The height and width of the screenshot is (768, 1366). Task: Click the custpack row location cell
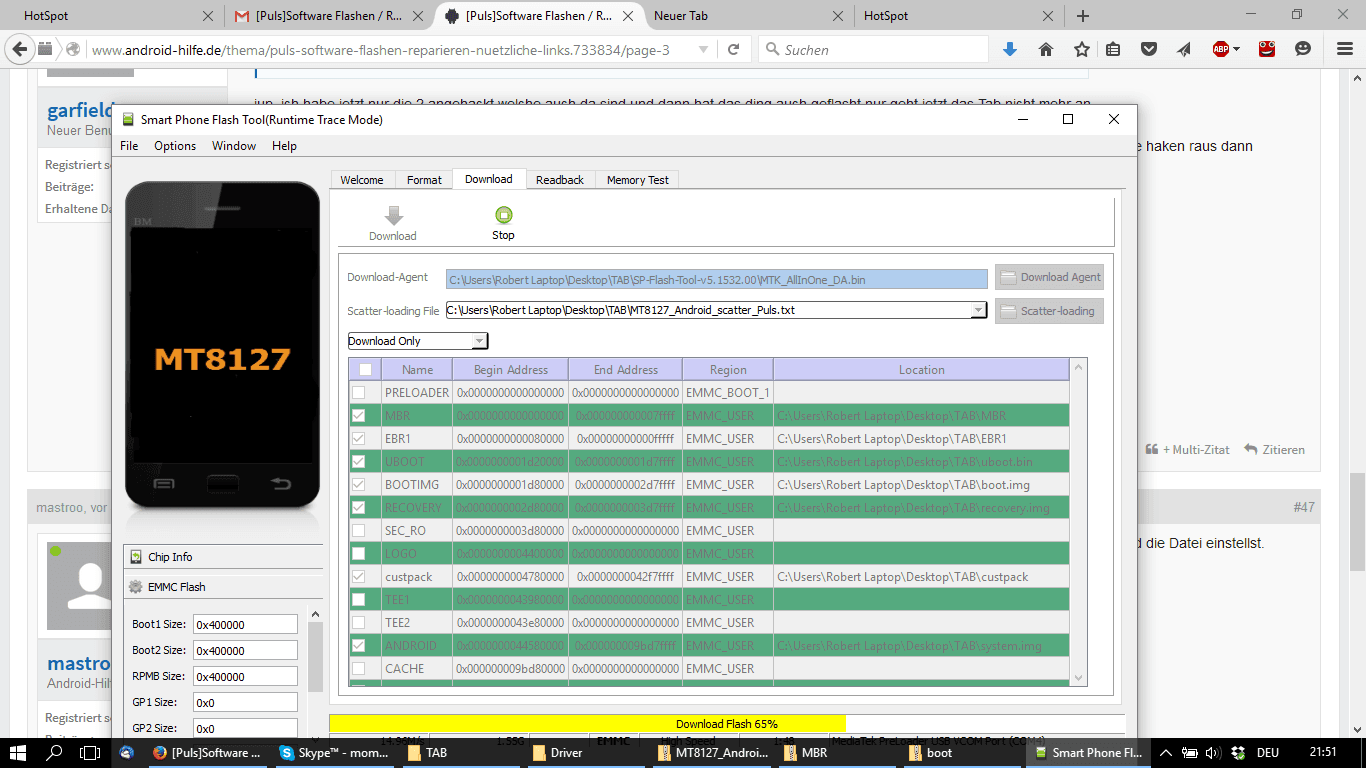pyautogui.click(x=921, y=577)
